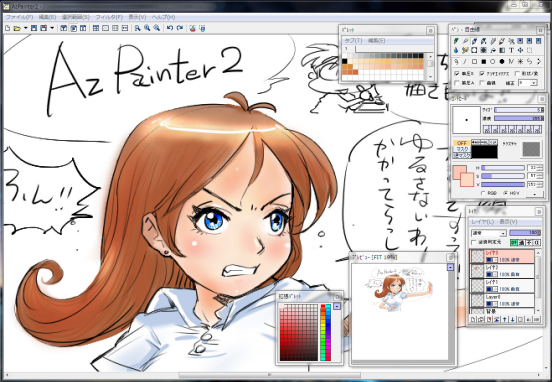
Task: Click the new file toolbar icon
Action: tap(7, 28)
